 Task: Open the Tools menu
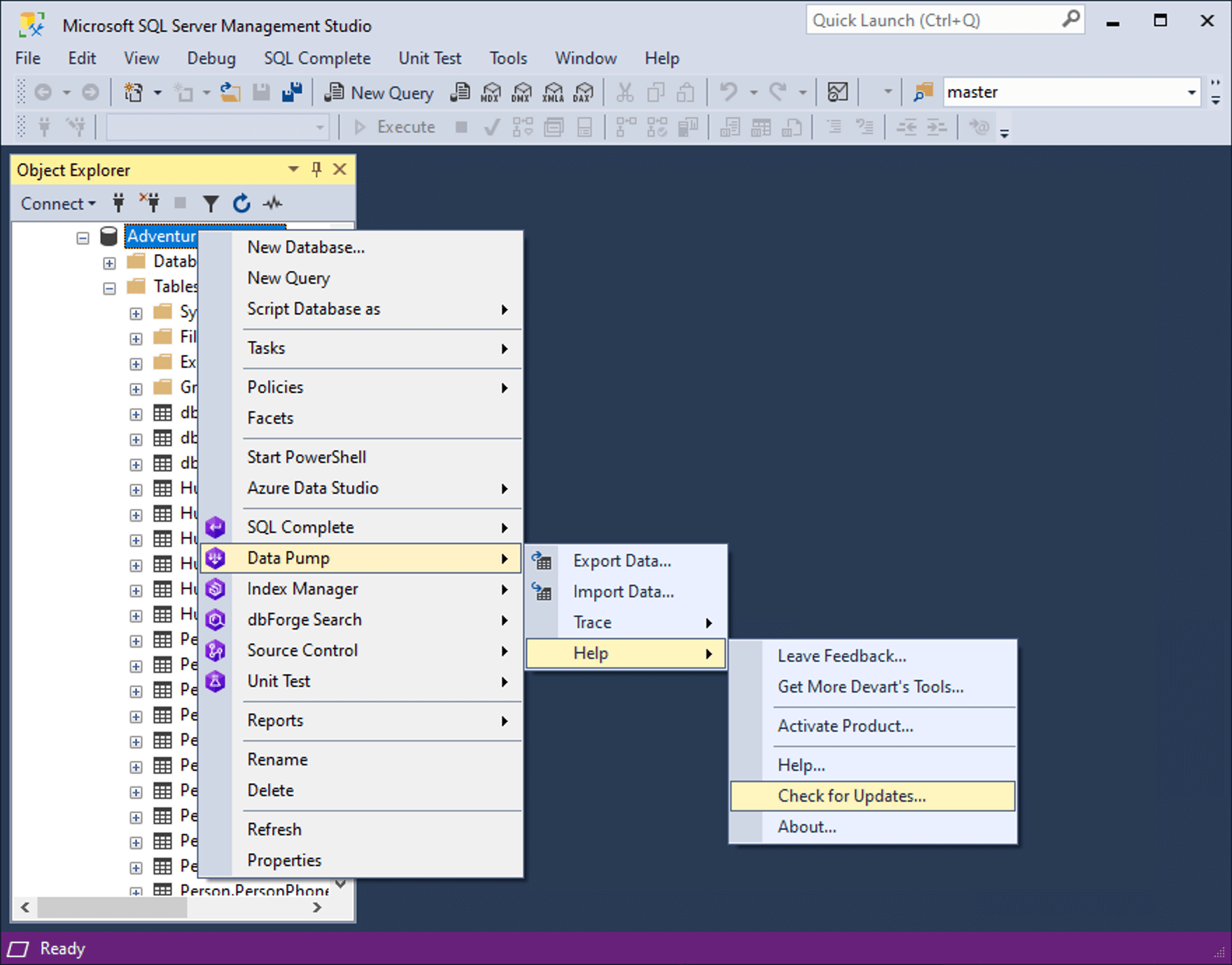pyautogui.click(x=508, y=58)
